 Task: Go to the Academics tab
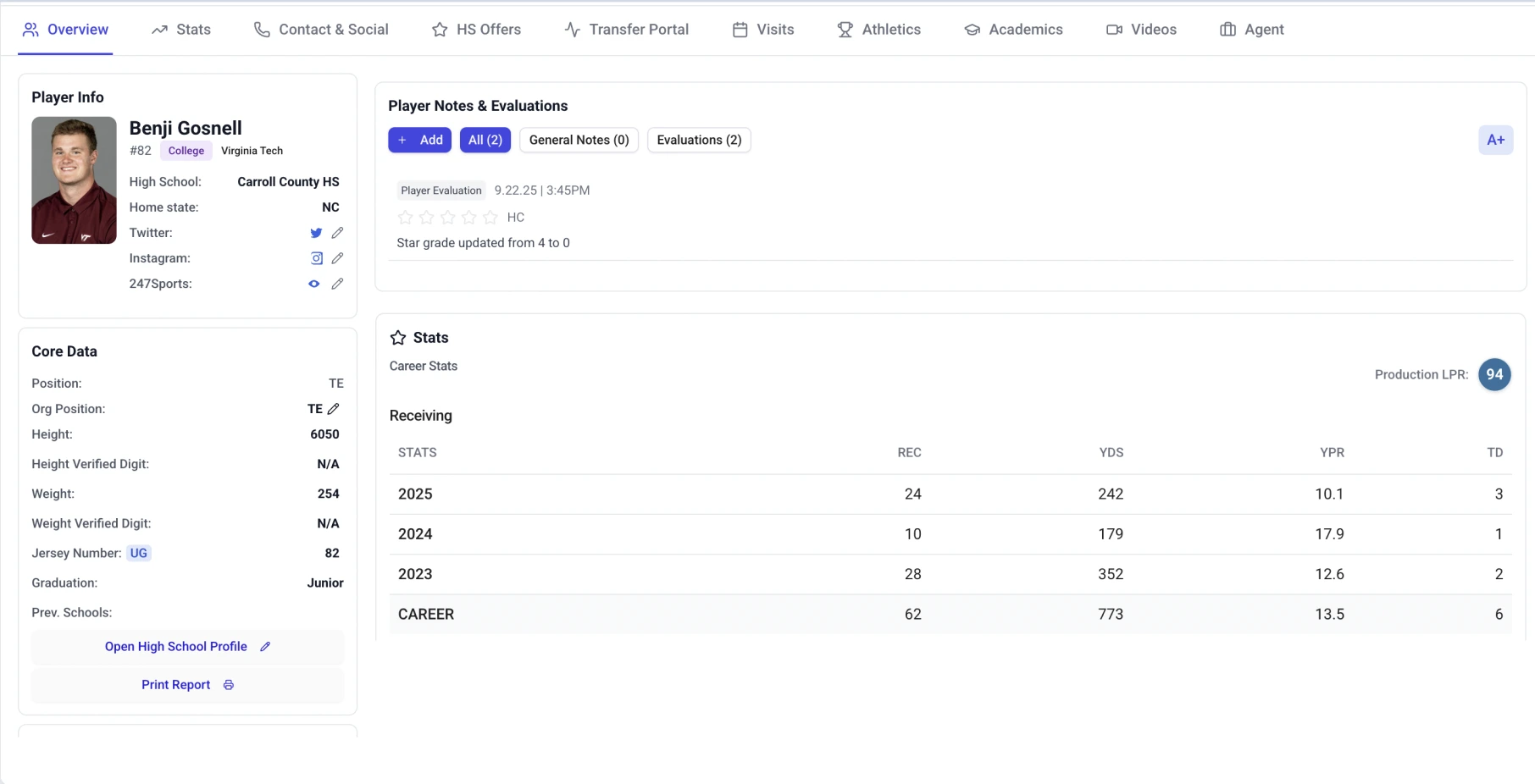point(1013,30)
